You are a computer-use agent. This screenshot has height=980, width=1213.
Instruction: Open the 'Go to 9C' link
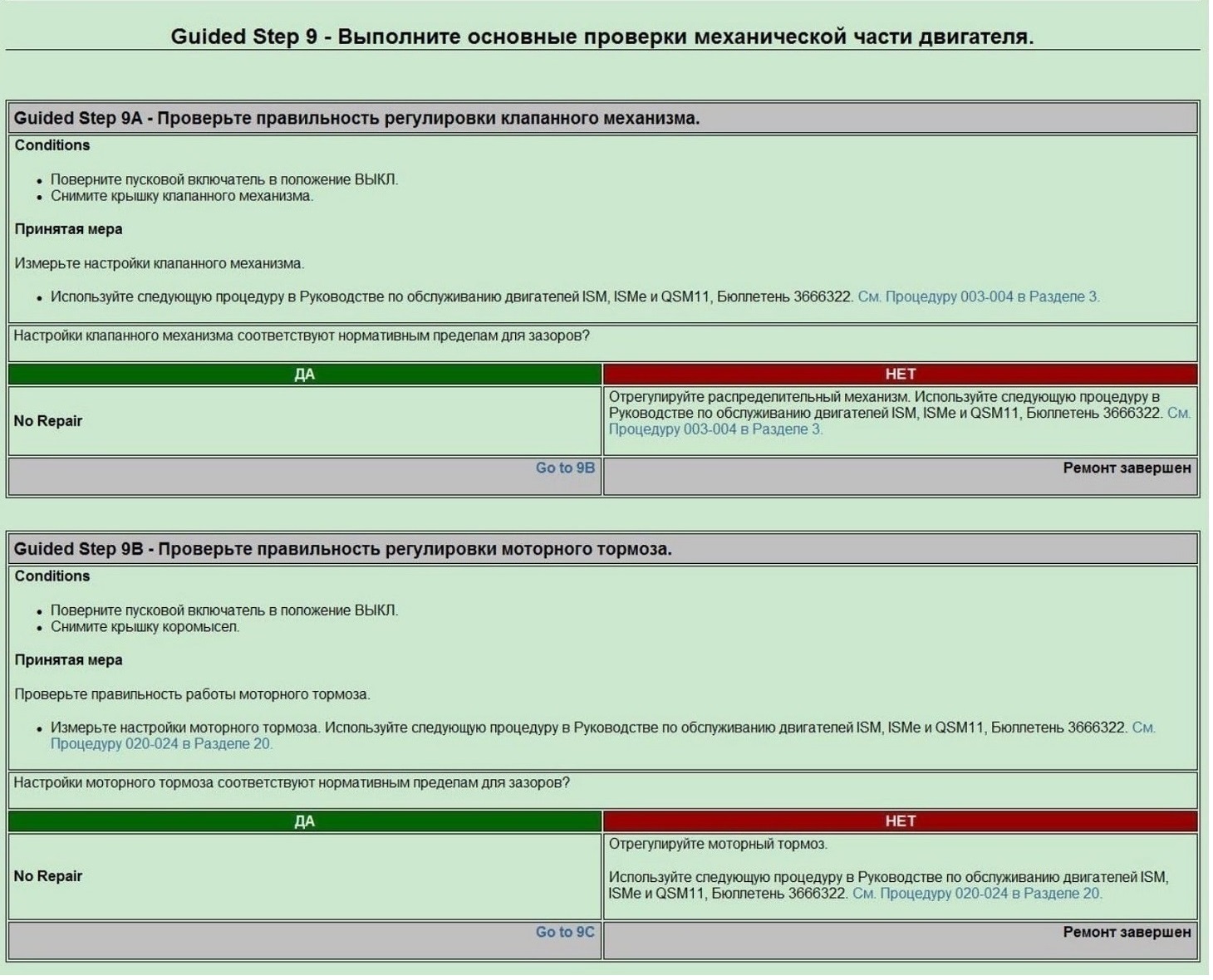[565, 932]
